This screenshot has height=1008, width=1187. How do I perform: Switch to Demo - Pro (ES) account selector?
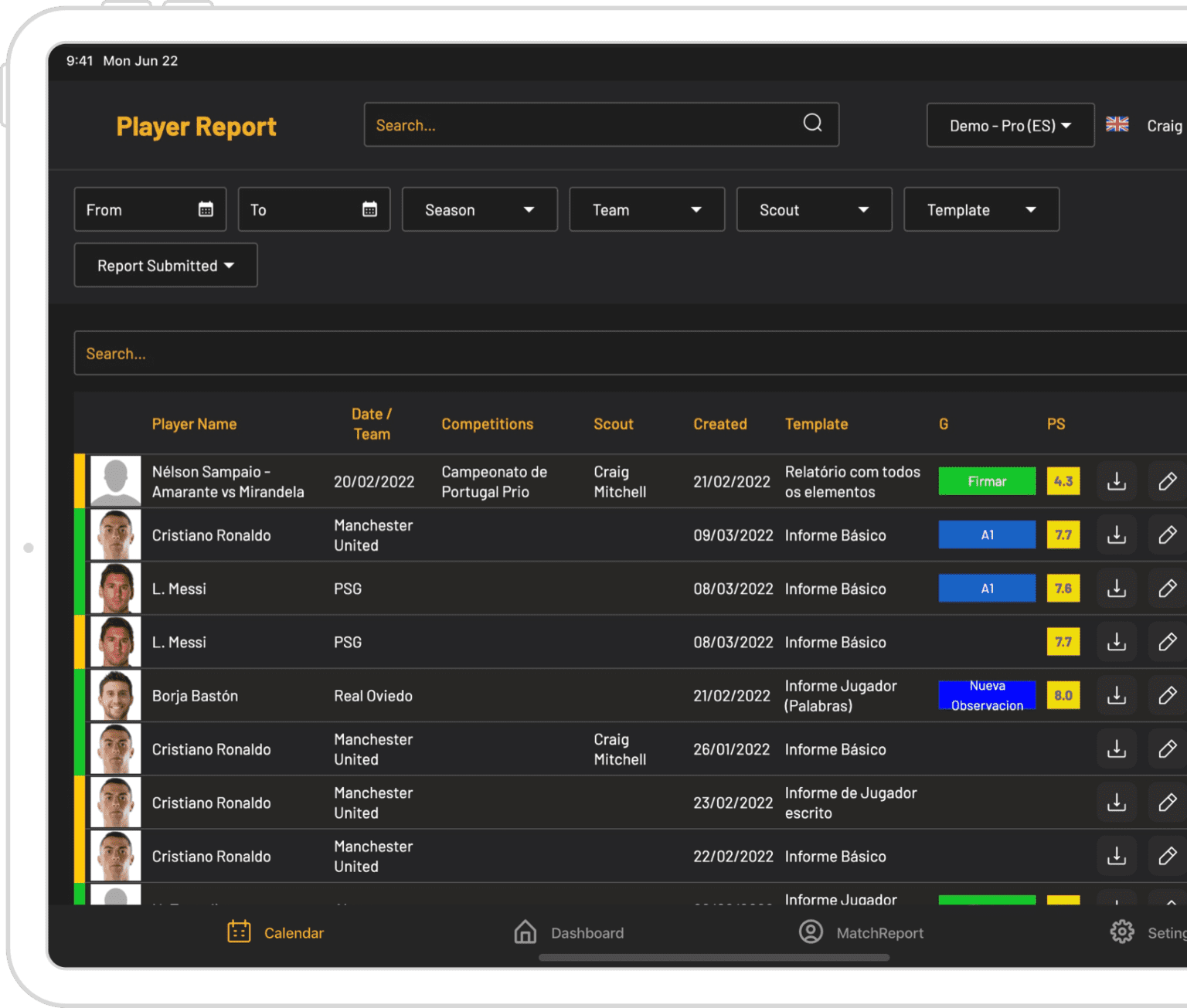click(x=1010, y=124)
